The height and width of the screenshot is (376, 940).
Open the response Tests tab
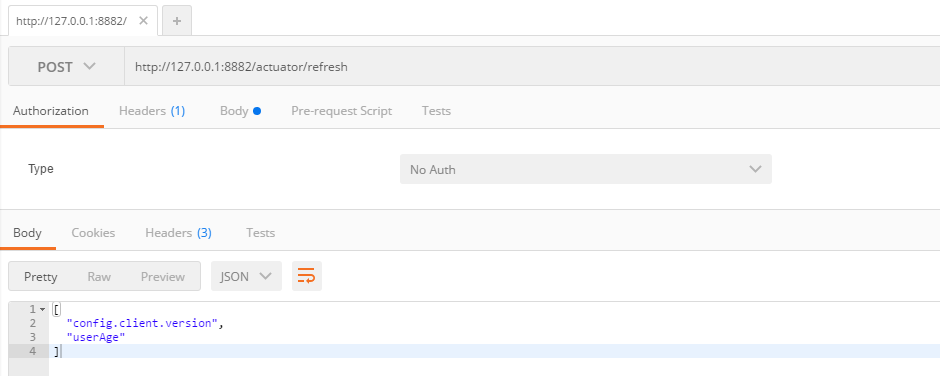pyautogui.click(x=261, y=233)
